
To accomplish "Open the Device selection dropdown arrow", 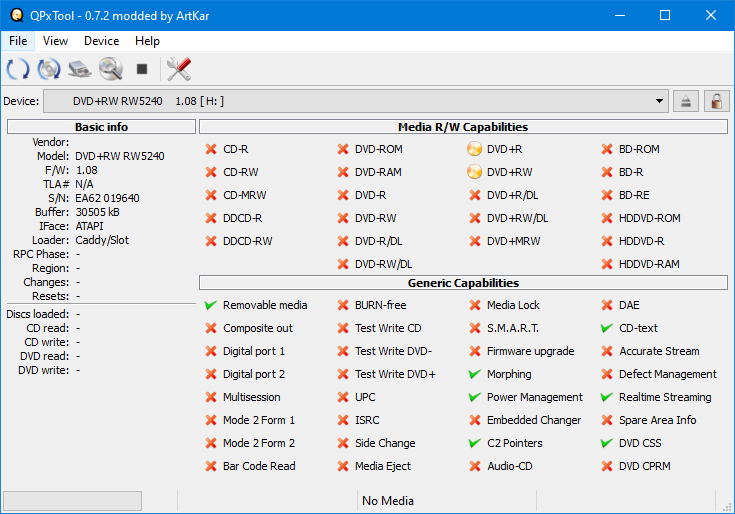I will tap(659, 101).
